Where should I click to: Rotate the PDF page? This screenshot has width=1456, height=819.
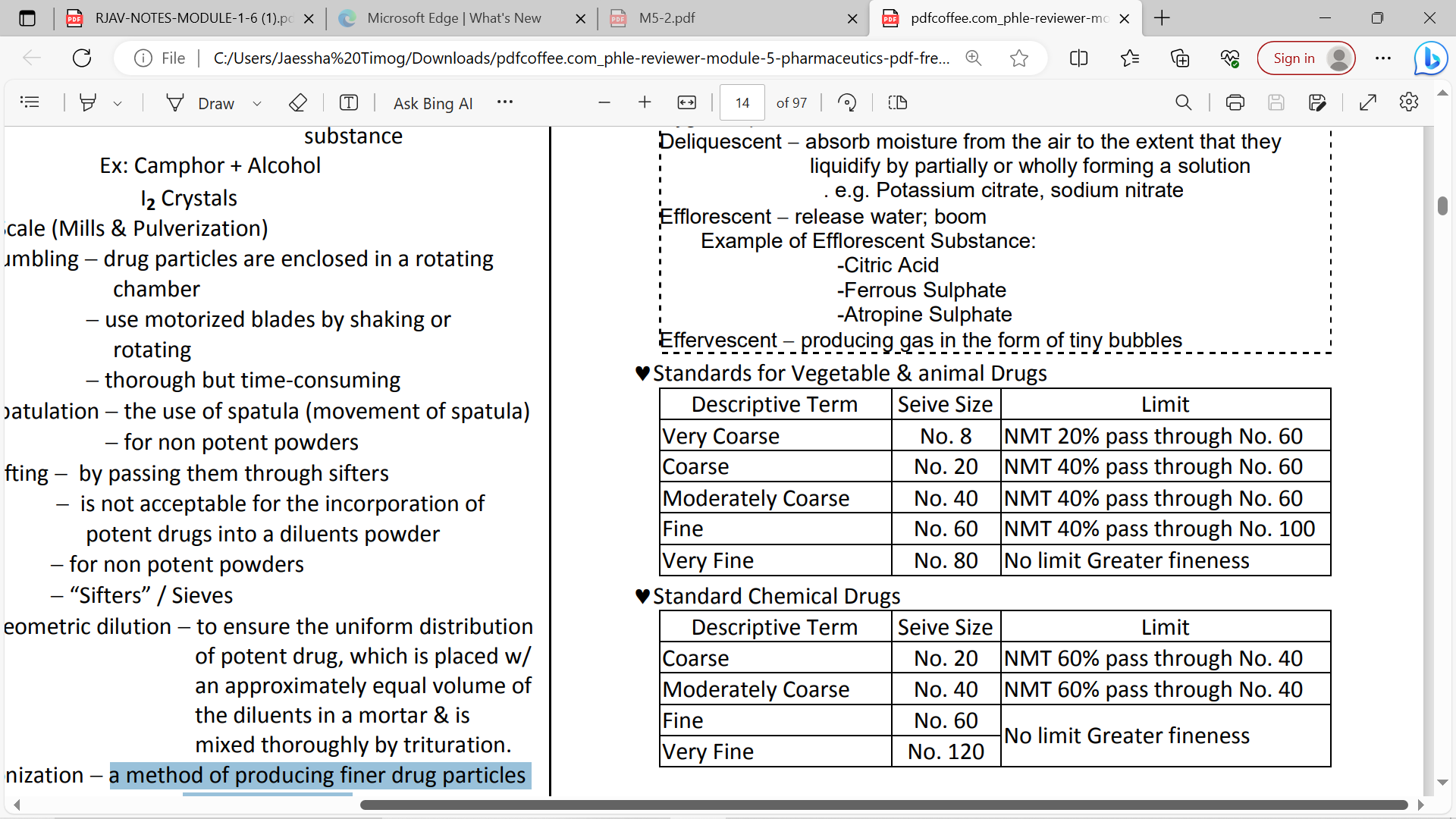(x=847, y=102)
